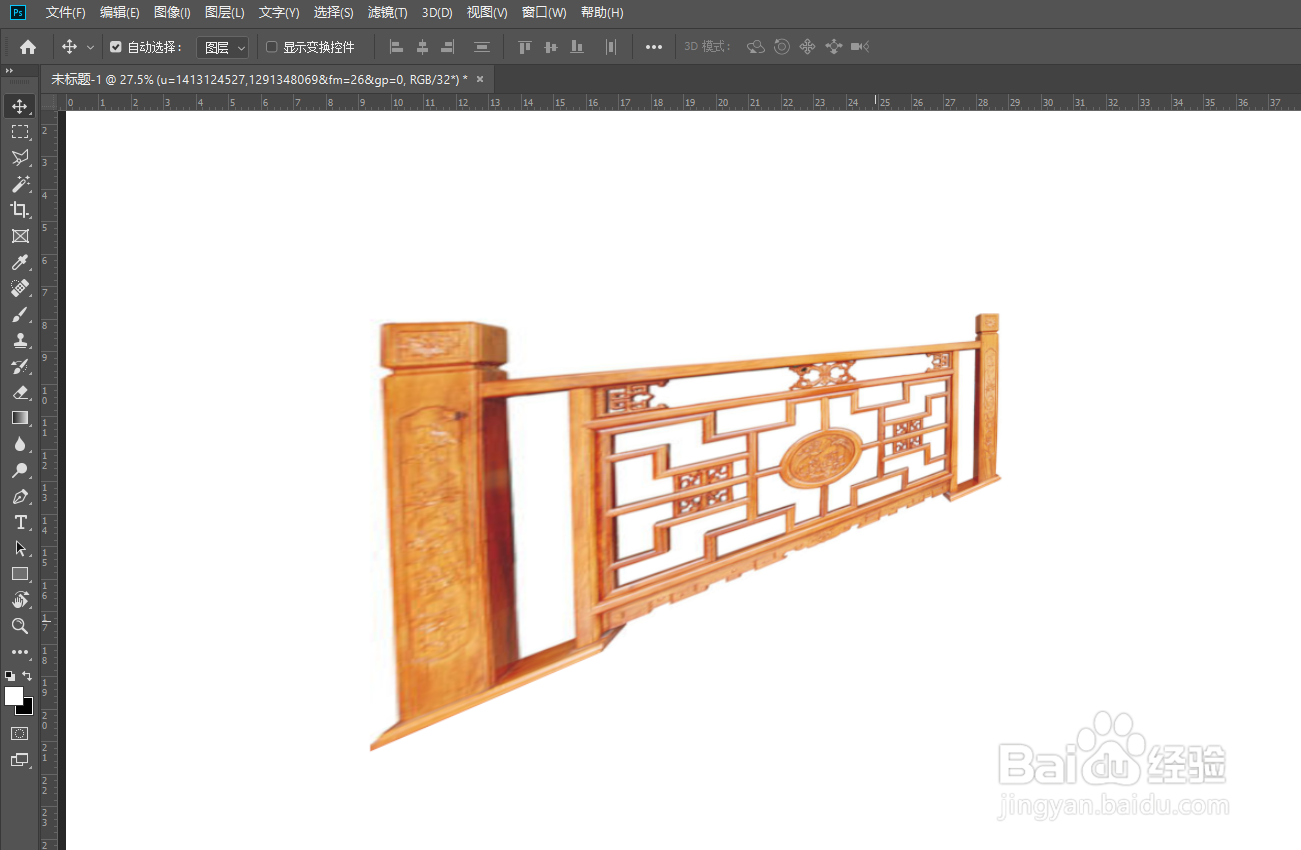Open the 图层 auto-select dropdown
The height and width of the screenshot is (850, 1301).
(222, 47)
